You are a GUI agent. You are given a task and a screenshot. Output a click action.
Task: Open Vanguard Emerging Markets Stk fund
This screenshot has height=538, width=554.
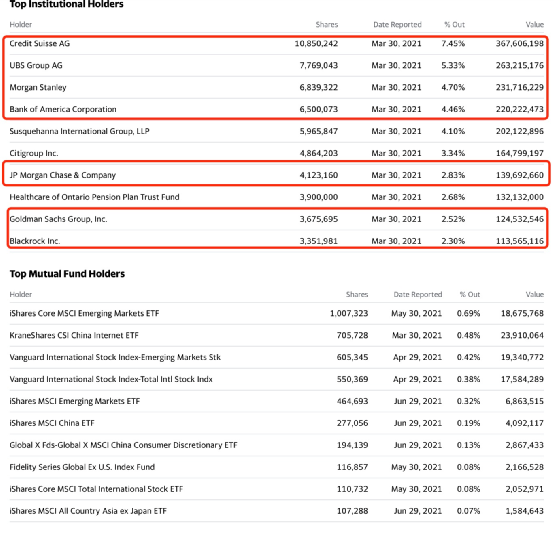tap(115, 357)
